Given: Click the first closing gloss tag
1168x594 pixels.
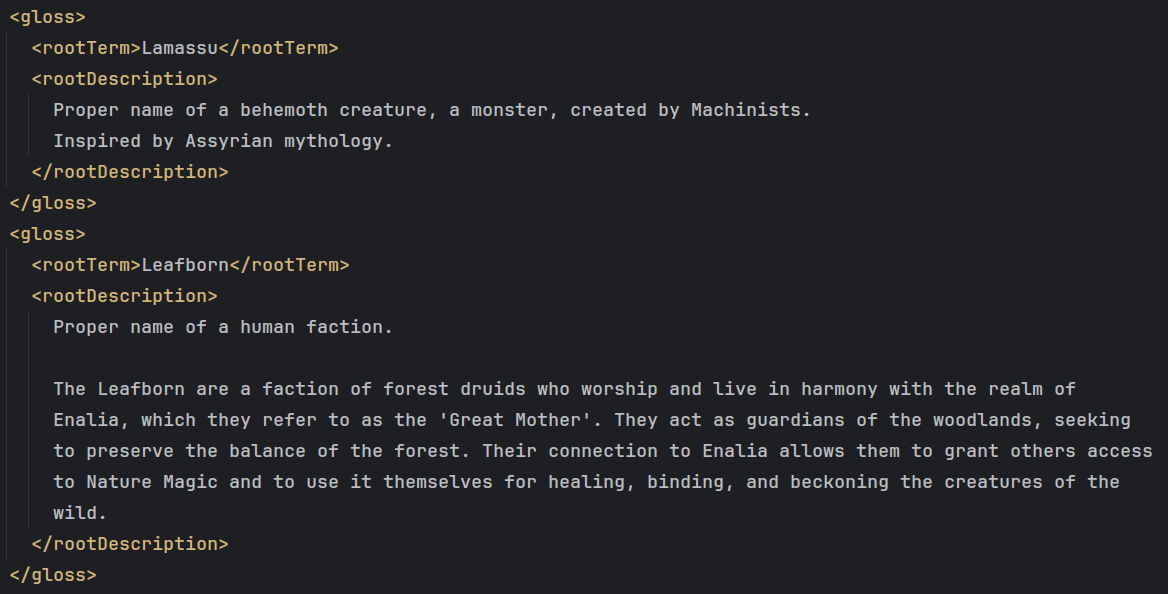Looking at the screenshot, I should point(53,203).
